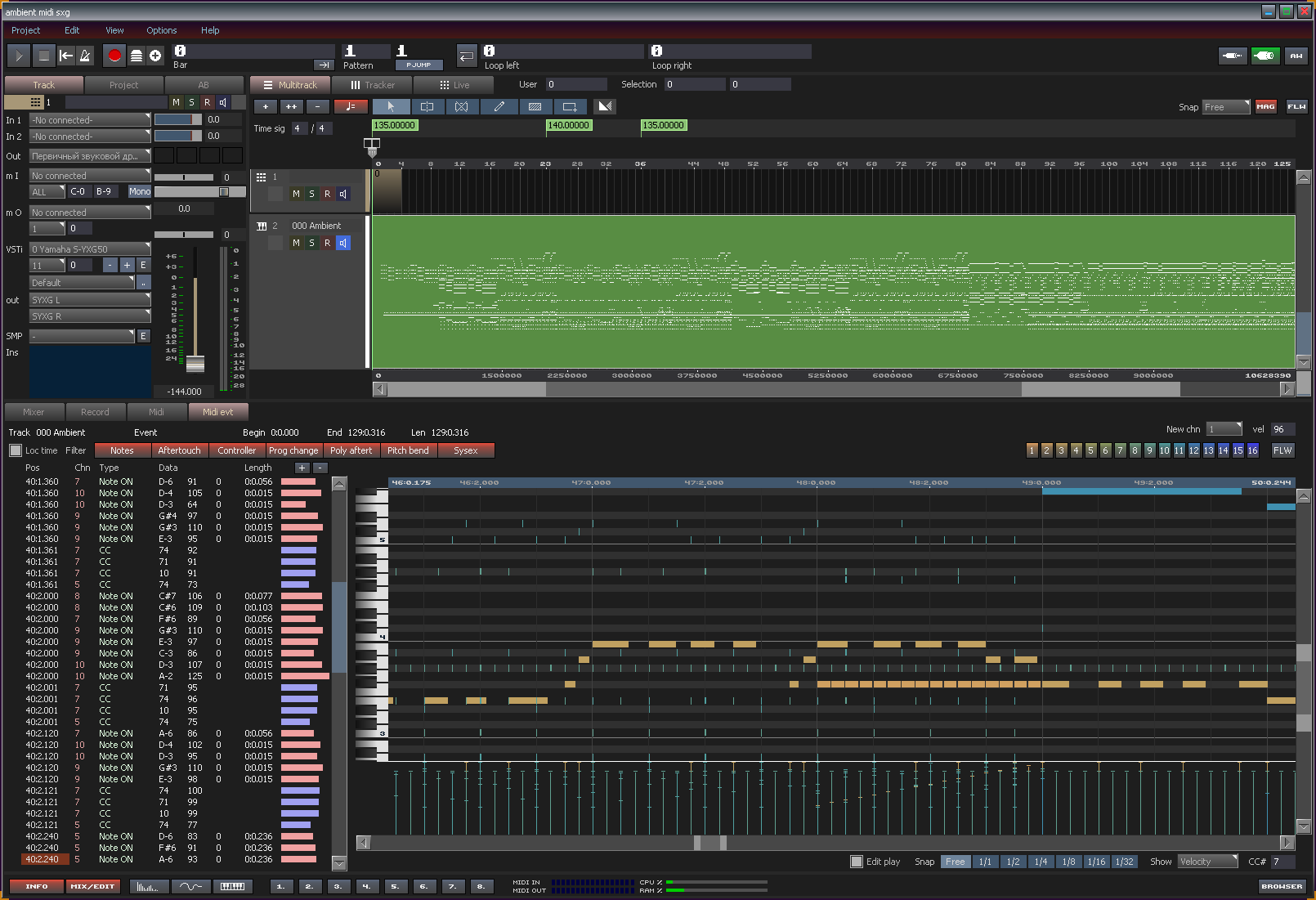
Task: Click the overdub stack icon beside Record
Action: [x=137, y=56]
